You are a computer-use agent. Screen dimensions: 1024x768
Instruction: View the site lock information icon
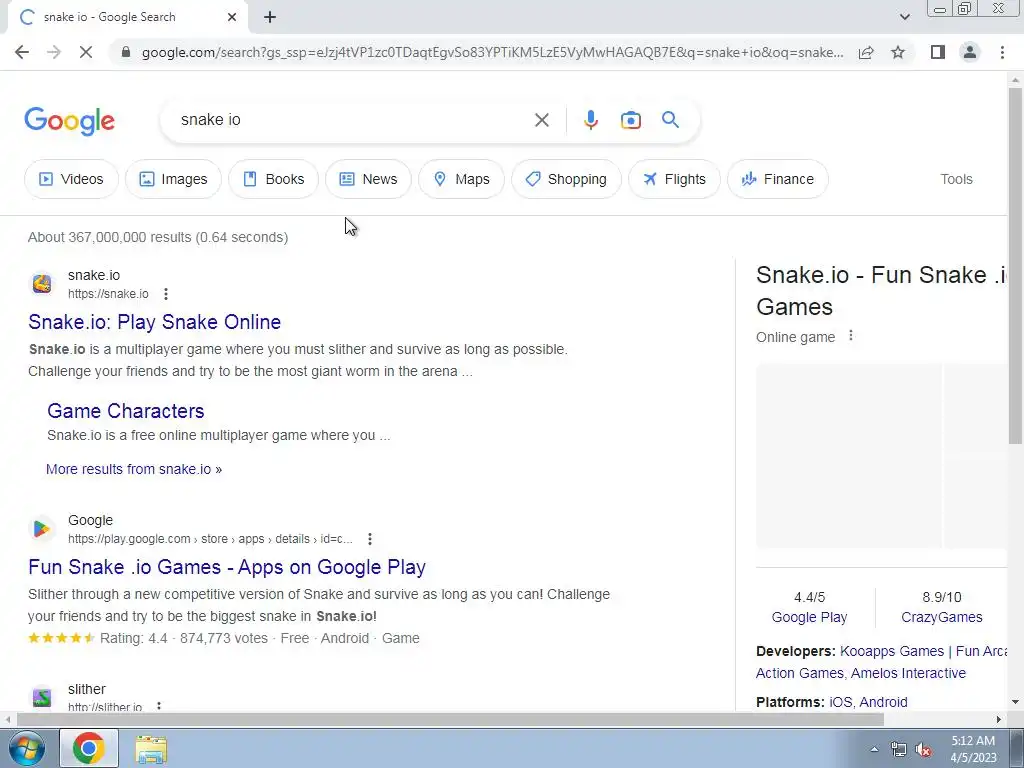coord(126,52)
